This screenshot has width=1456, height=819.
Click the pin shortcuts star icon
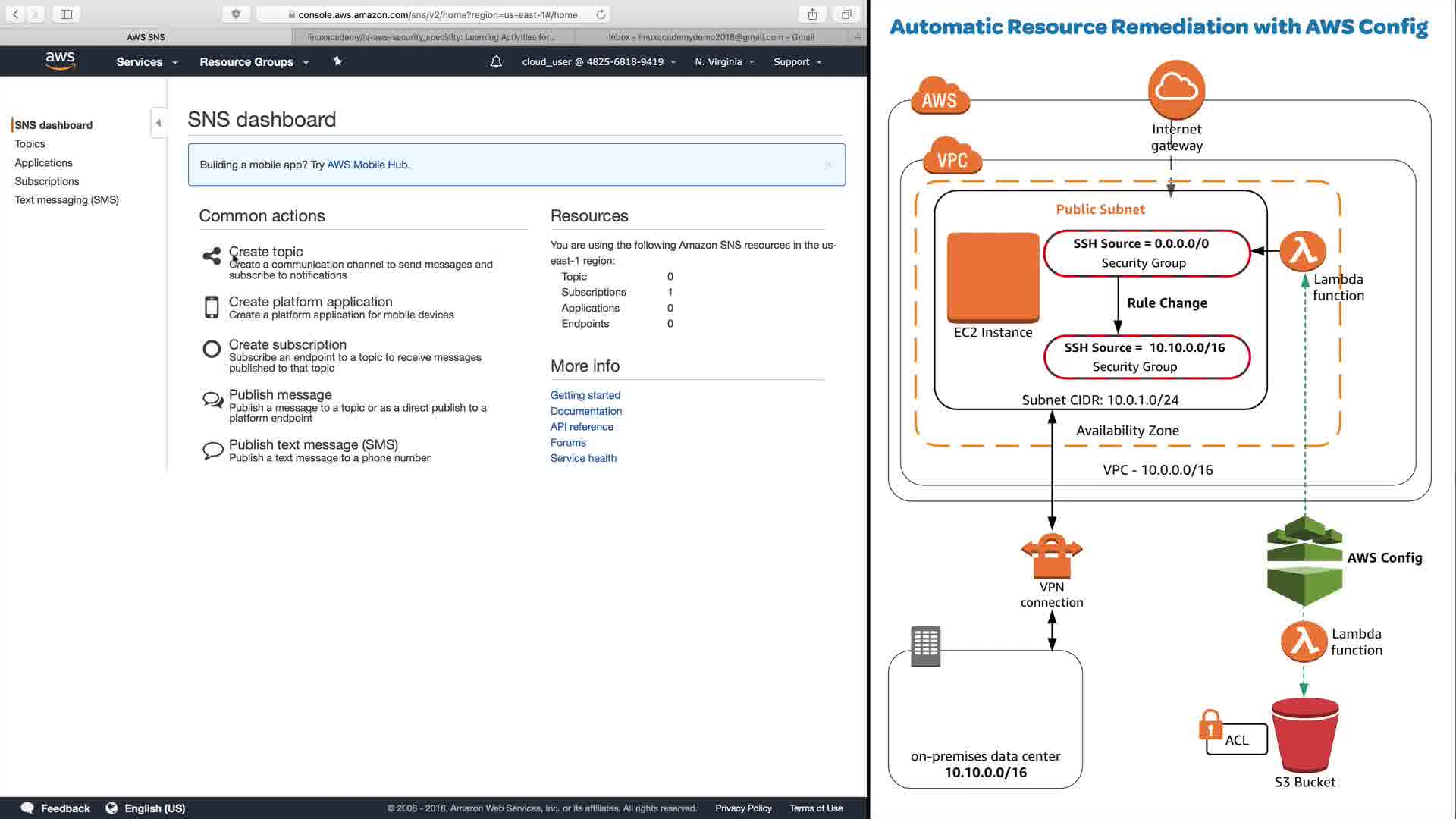click(337, 61)
